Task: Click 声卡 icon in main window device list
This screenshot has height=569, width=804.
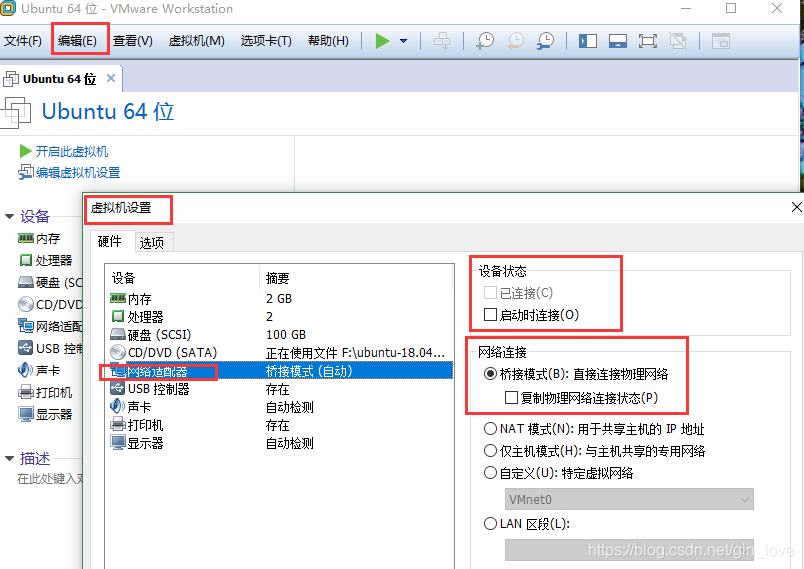Action: 25,370
